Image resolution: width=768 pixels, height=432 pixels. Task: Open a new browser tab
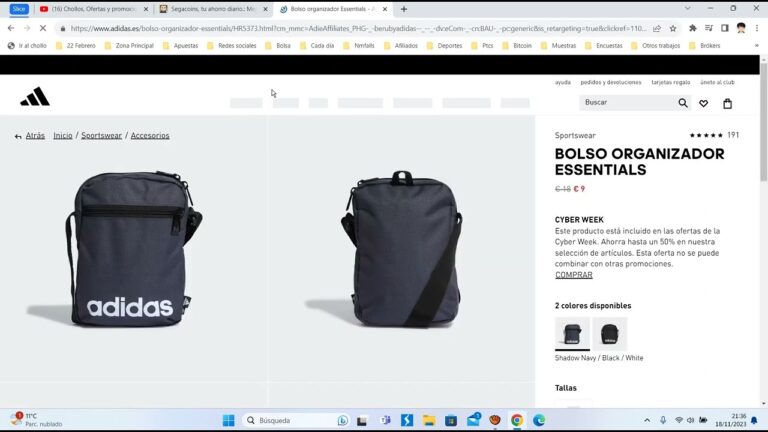pyautogui.click(x=404, y=9)
